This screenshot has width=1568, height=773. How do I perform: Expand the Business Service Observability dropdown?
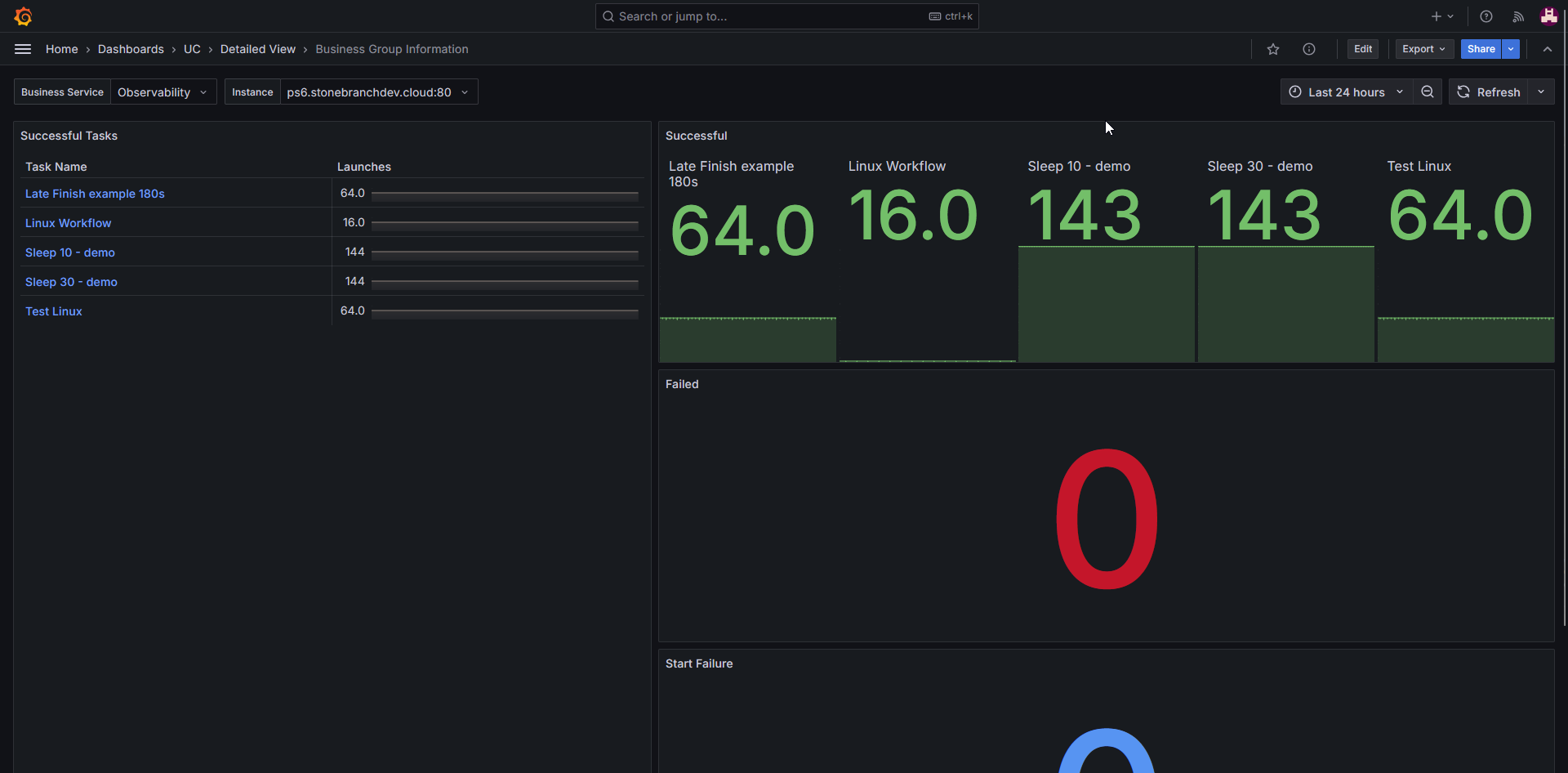click(163, 92)
